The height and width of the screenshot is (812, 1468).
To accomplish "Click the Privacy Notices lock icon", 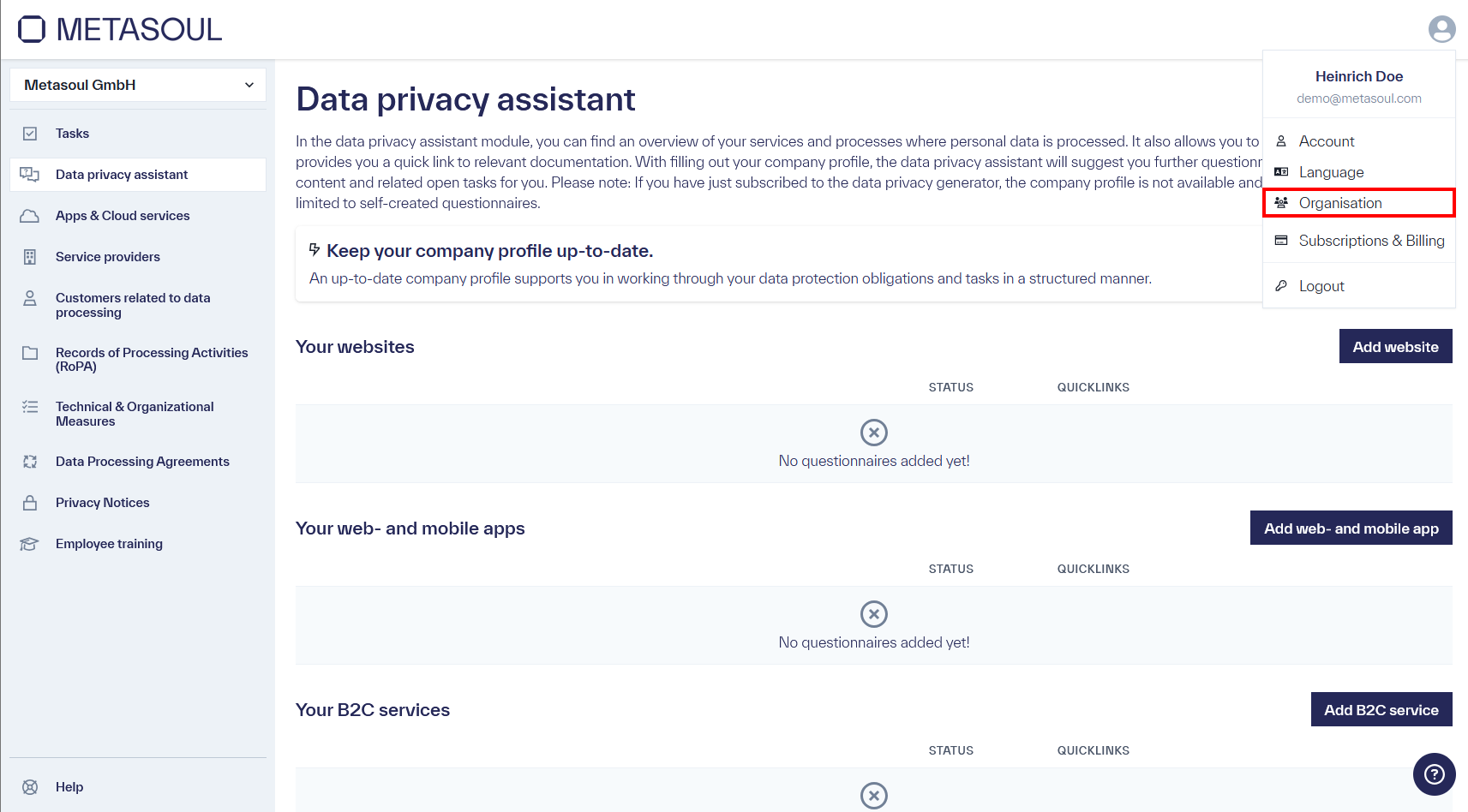I will 31,502.
